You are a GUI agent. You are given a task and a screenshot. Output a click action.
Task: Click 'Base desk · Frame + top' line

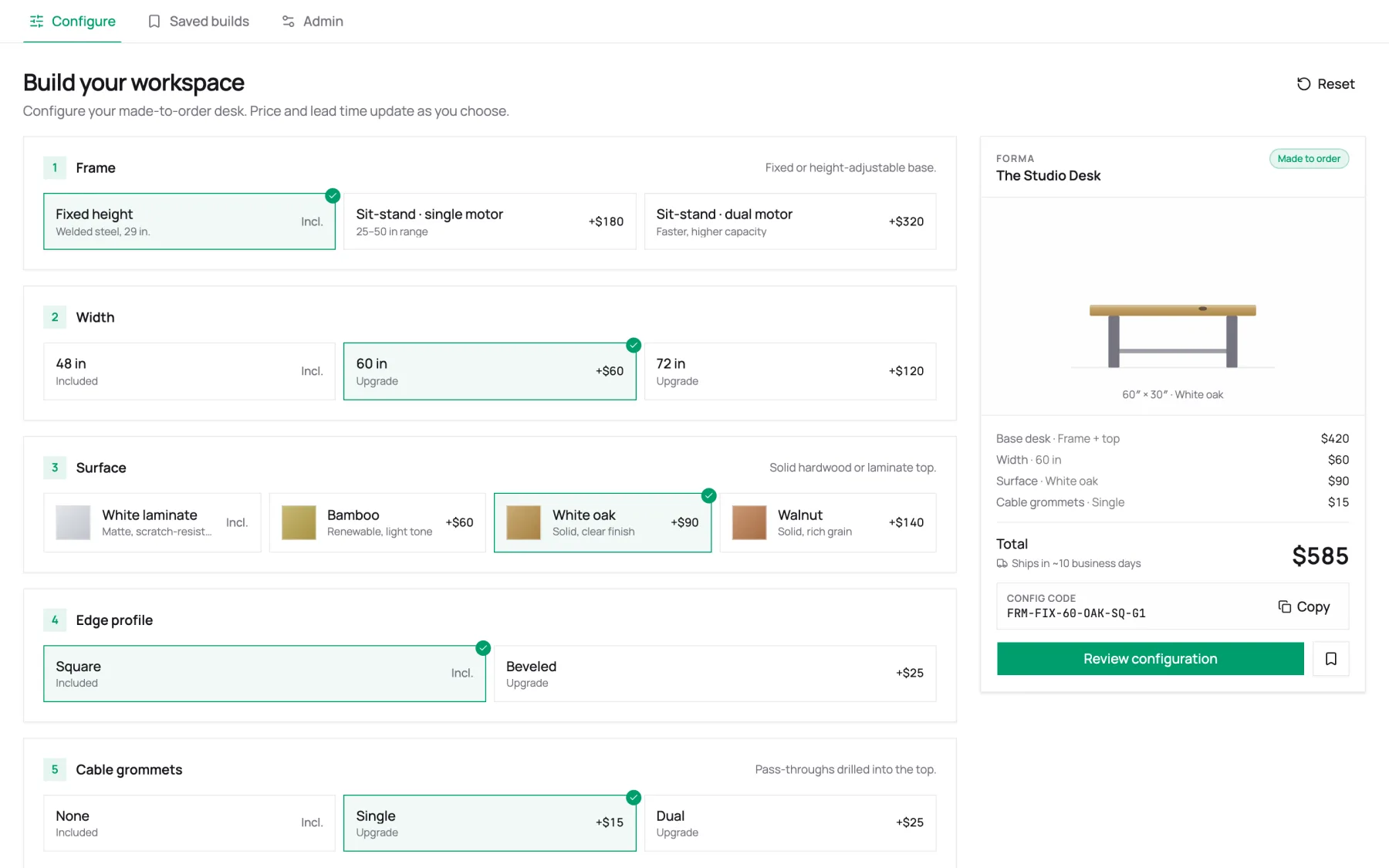tap(1172, 438)
